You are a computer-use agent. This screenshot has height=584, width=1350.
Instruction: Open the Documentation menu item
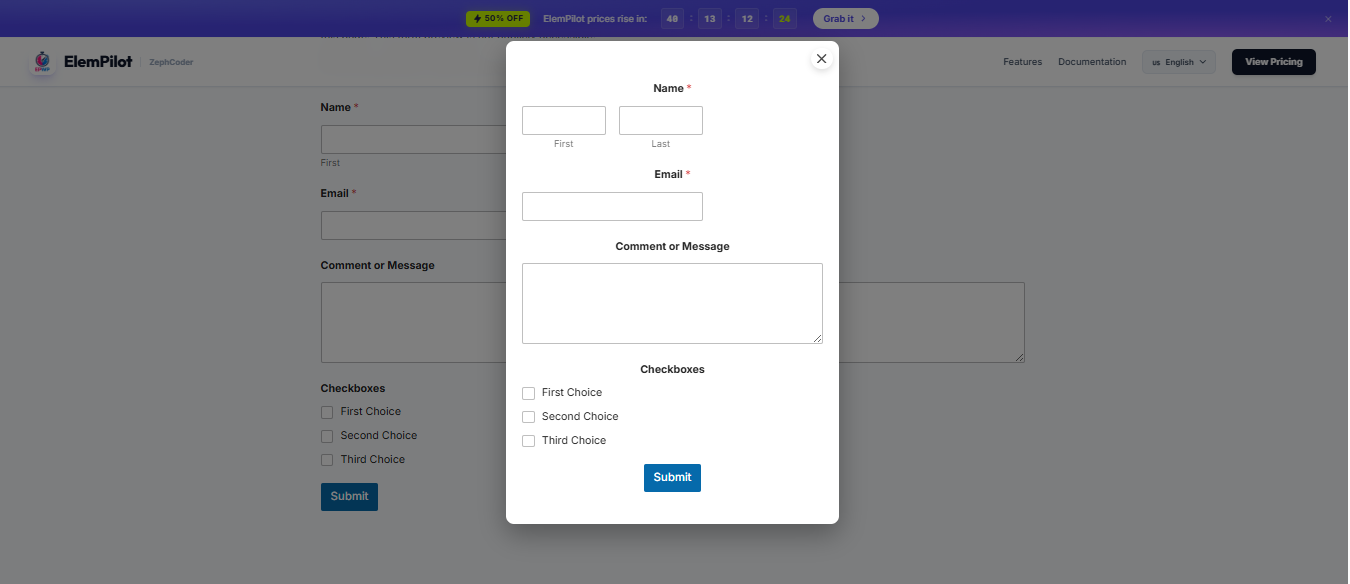point(1092,62)
